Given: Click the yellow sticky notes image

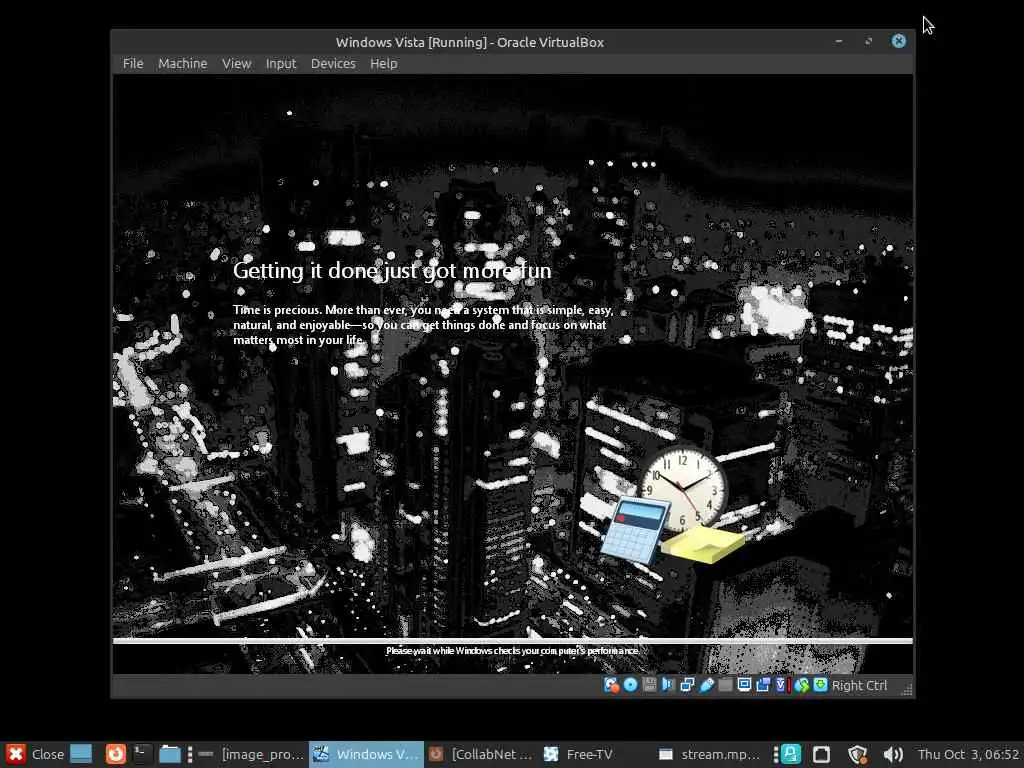Looking at the screenshot, I should tap(704, 545).
